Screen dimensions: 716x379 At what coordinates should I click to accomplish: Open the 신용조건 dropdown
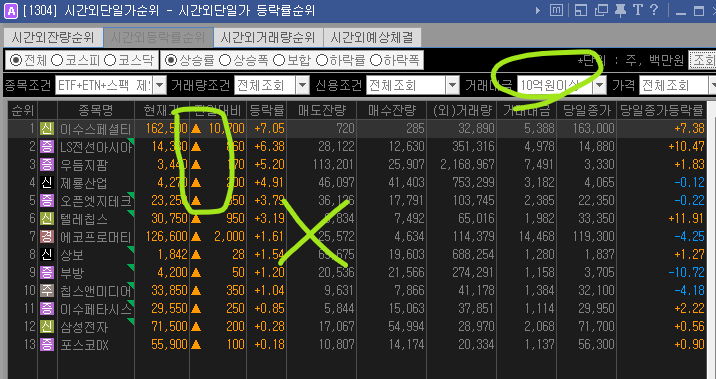(x=452, y=85)
